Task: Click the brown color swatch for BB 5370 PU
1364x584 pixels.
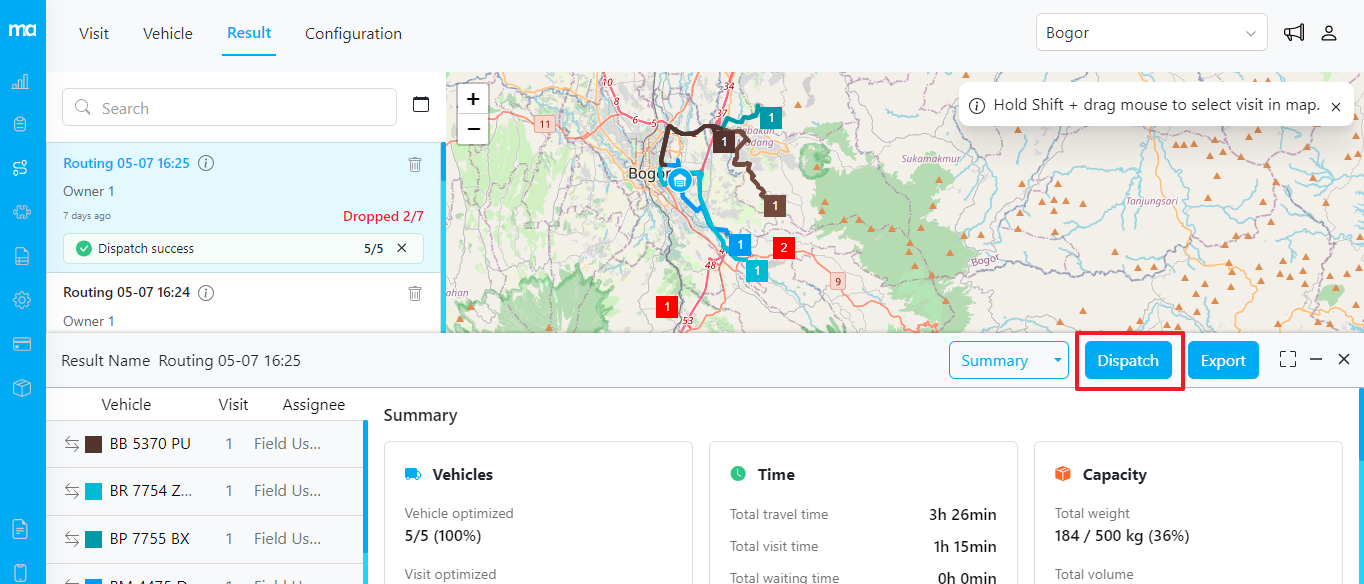Action: point(94,444)
